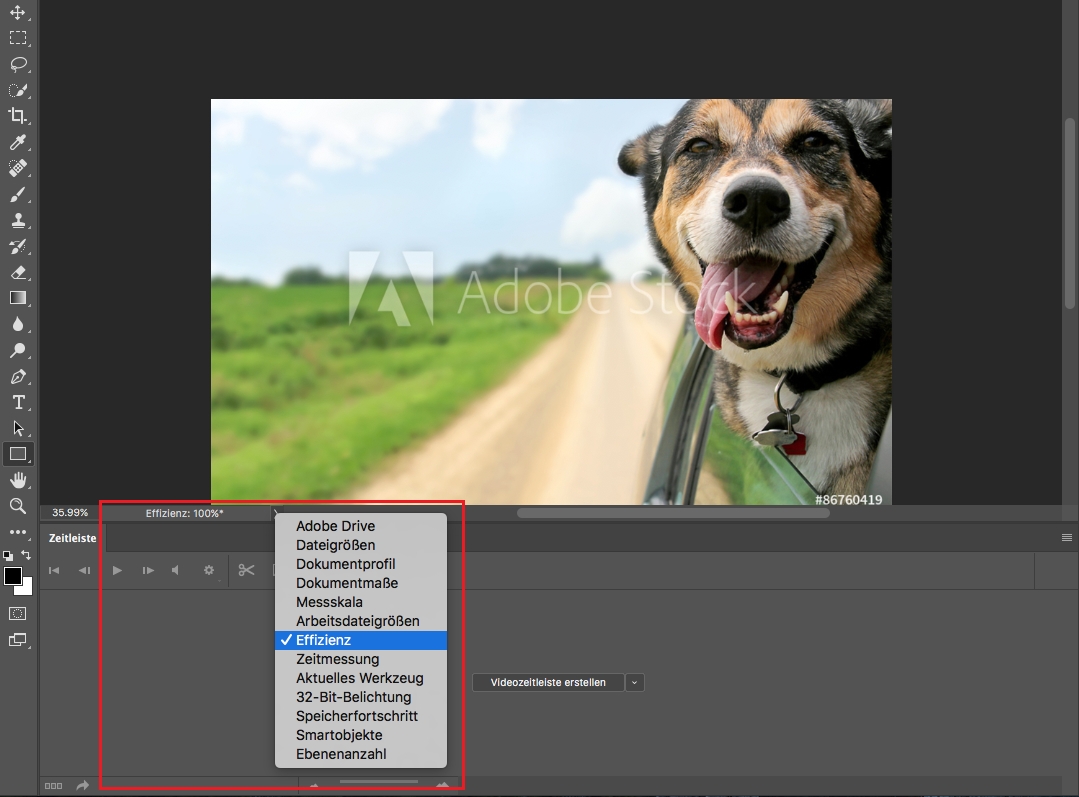The width and height of the screenshot is (1079, 797).
Task: Switch to the Zeitleiste tab
Action: point(71,537)
